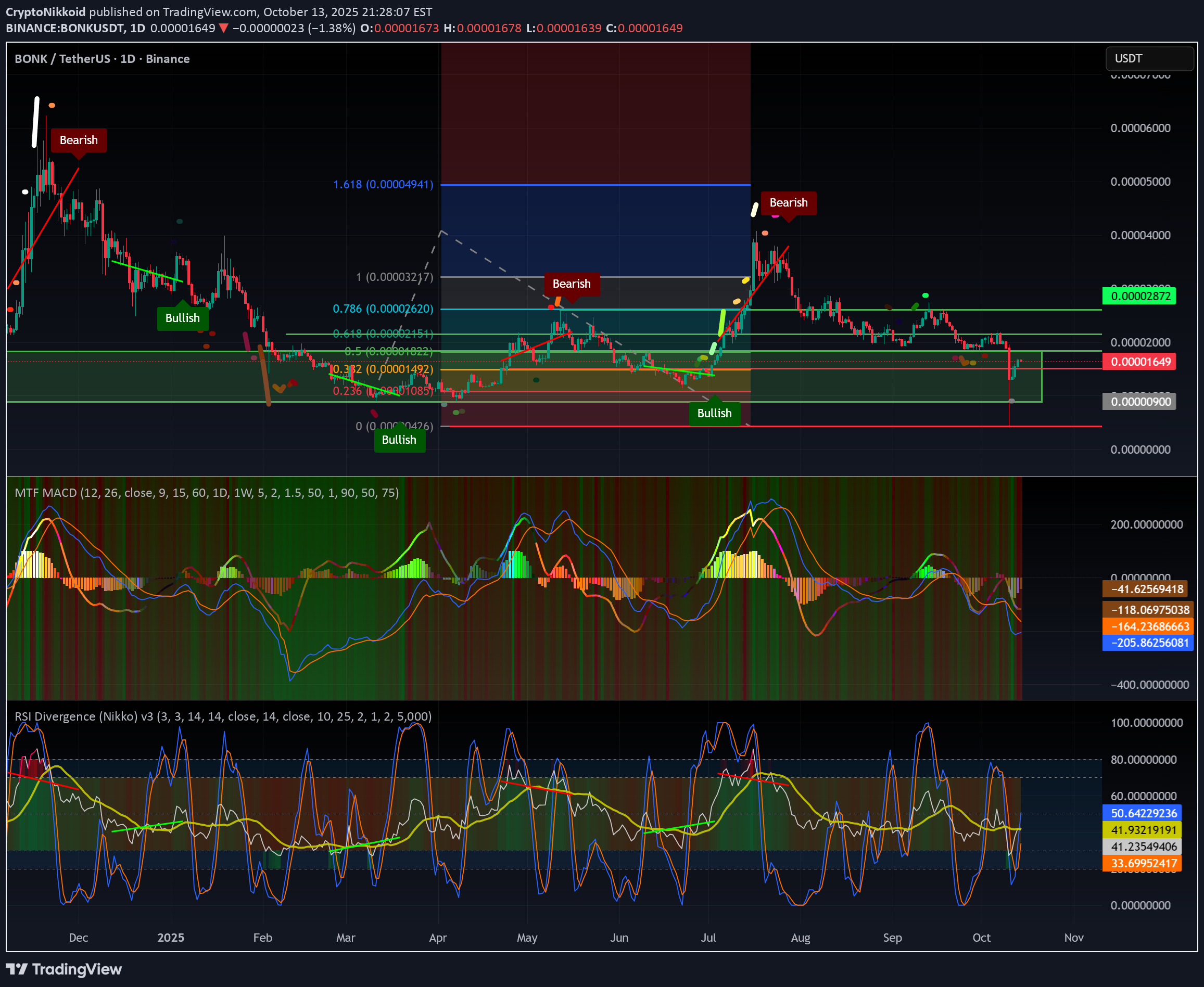Select the red Bearish flag near the December peak
This screenshot has height=987, width=1204.
click(x=78, y=140)
